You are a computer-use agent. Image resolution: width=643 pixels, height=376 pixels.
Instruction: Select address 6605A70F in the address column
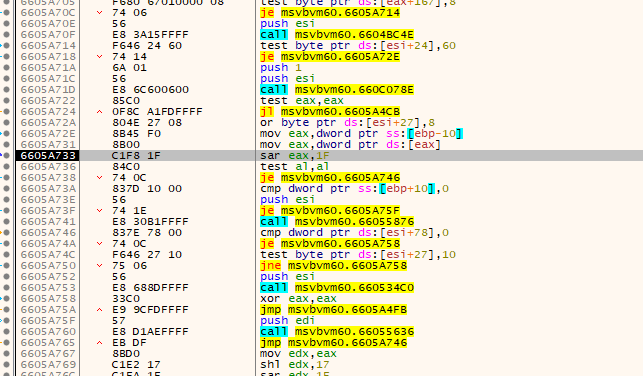[x=48, y=34]
